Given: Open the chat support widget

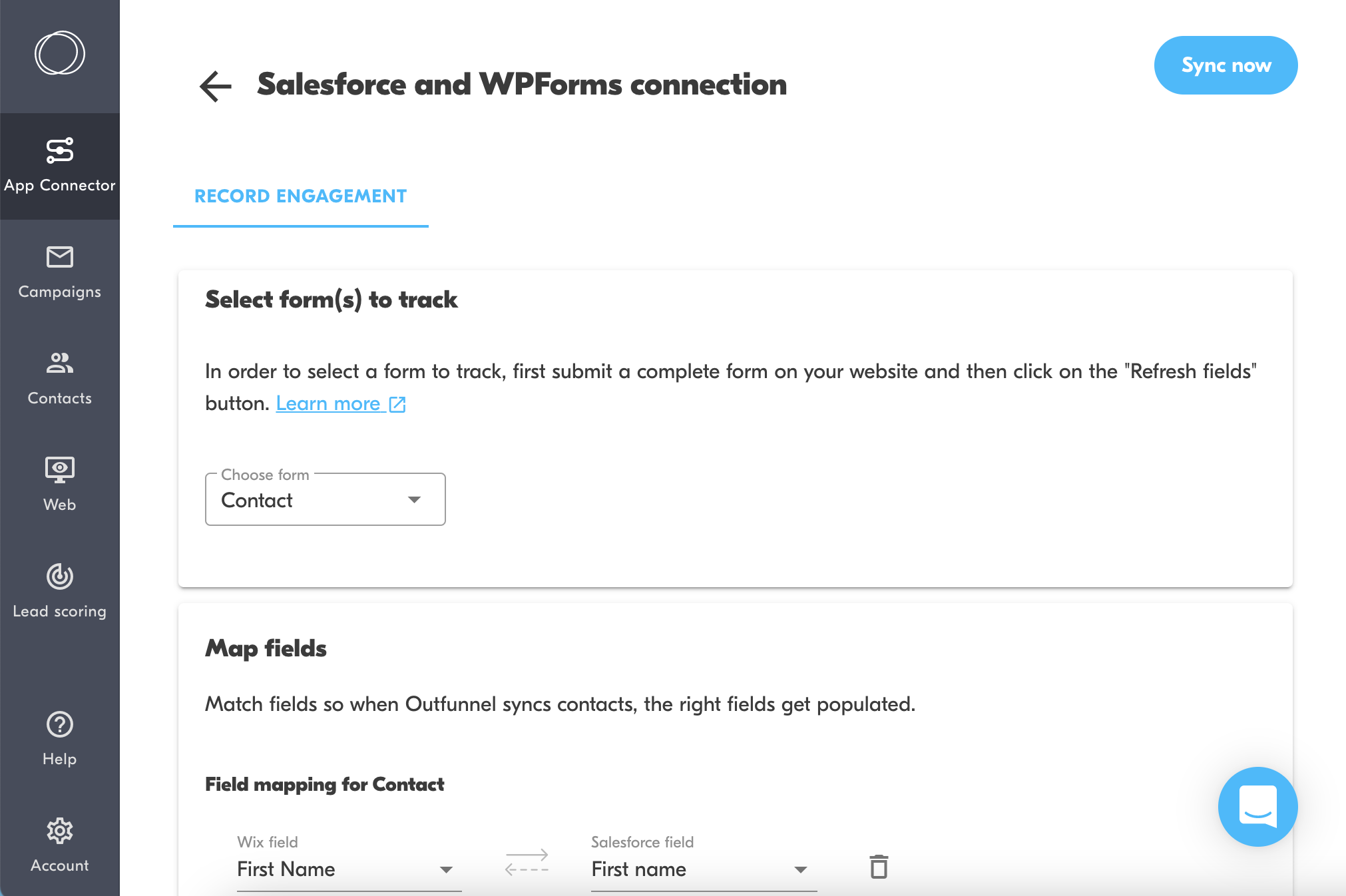Looking at the screenshot, I should tap(1257, 807).
